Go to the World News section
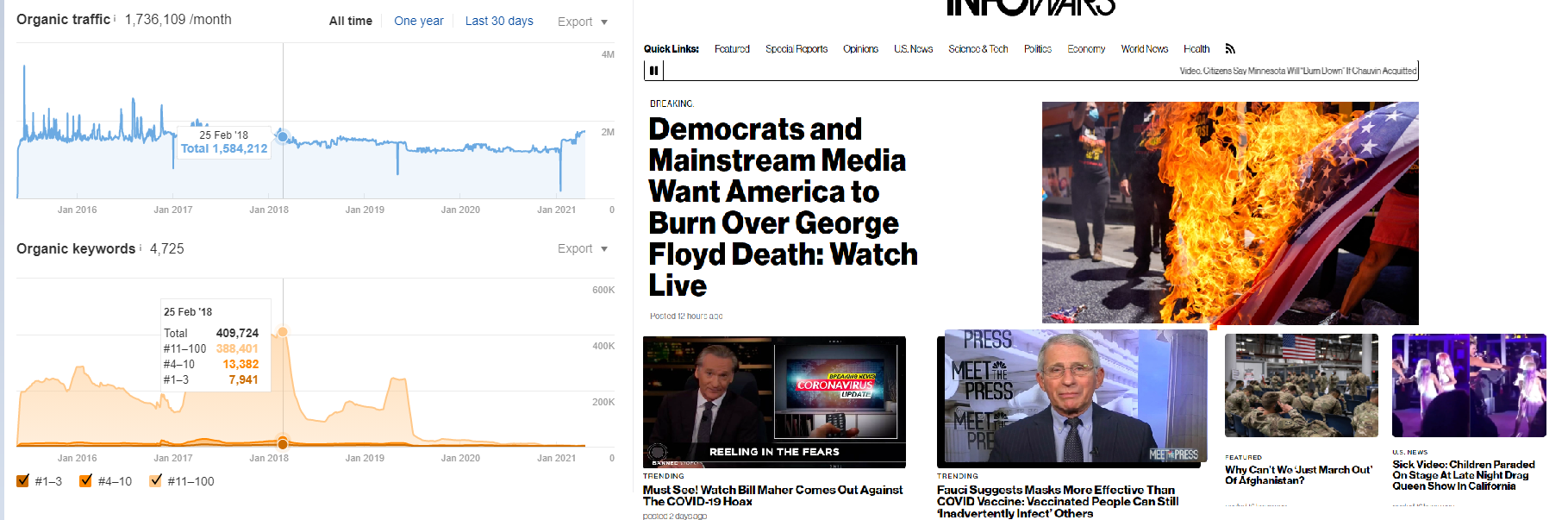Image resolution: width=1568 pixels, height=520 pixels. click(x=1145, y=49)
